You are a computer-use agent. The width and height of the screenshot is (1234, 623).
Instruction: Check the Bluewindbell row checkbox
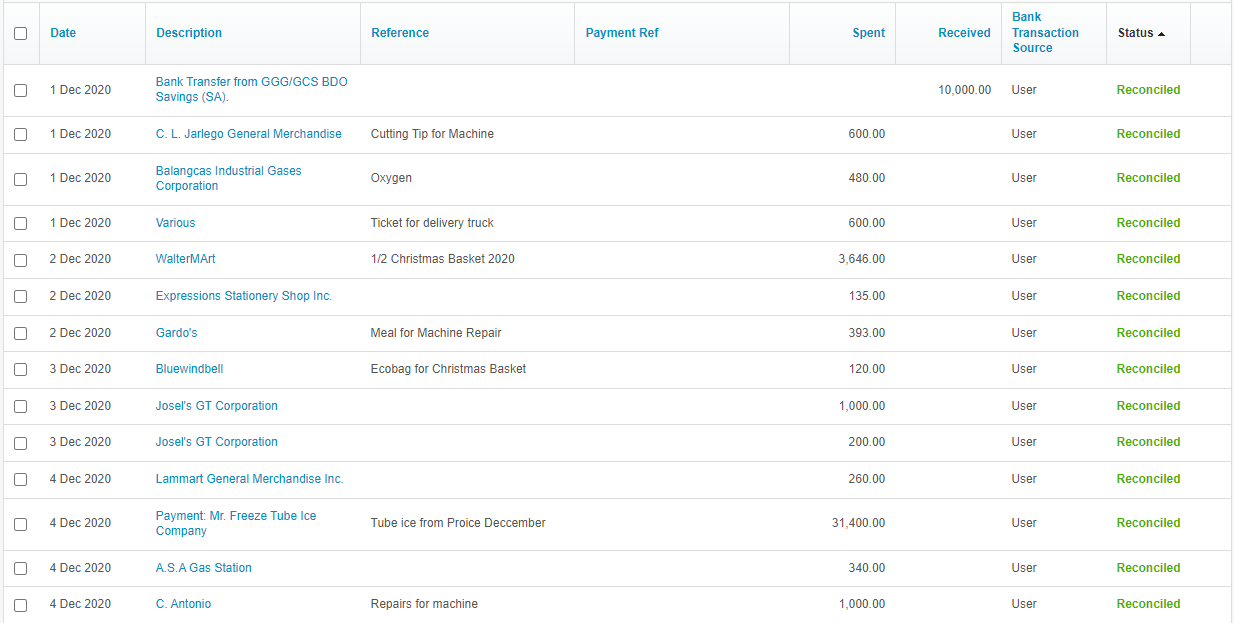point(21,369)
